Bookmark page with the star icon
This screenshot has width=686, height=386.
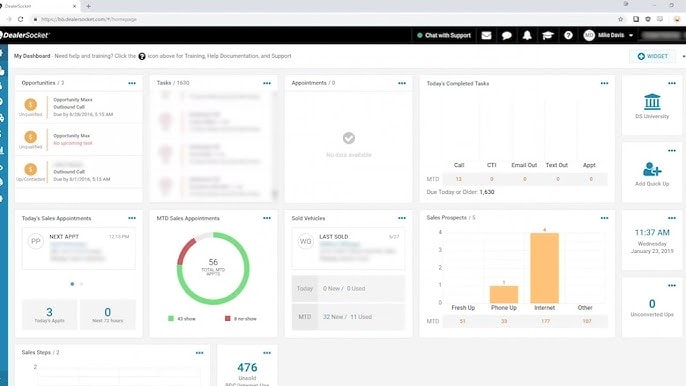[x=620, y=19]
